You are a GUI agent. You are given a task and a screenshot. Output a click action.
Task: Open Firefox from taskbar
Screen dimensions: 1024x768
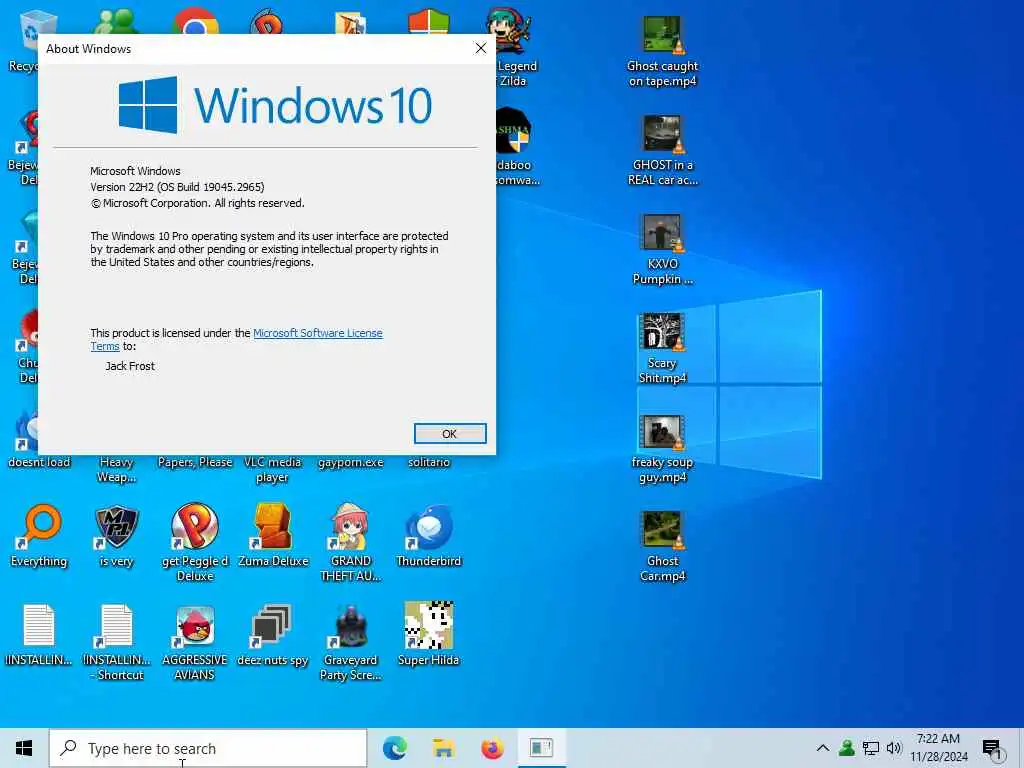[492, 748]
